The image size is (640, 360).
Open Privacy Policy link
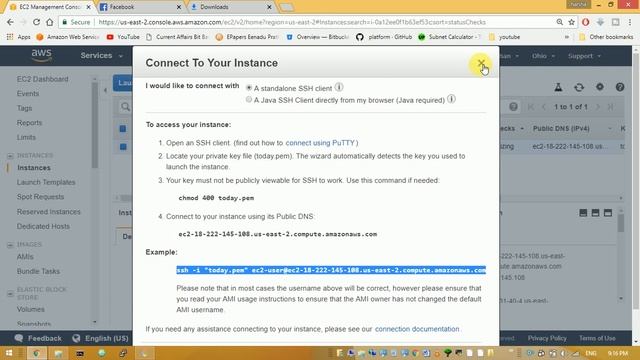(x=547, y=338)
